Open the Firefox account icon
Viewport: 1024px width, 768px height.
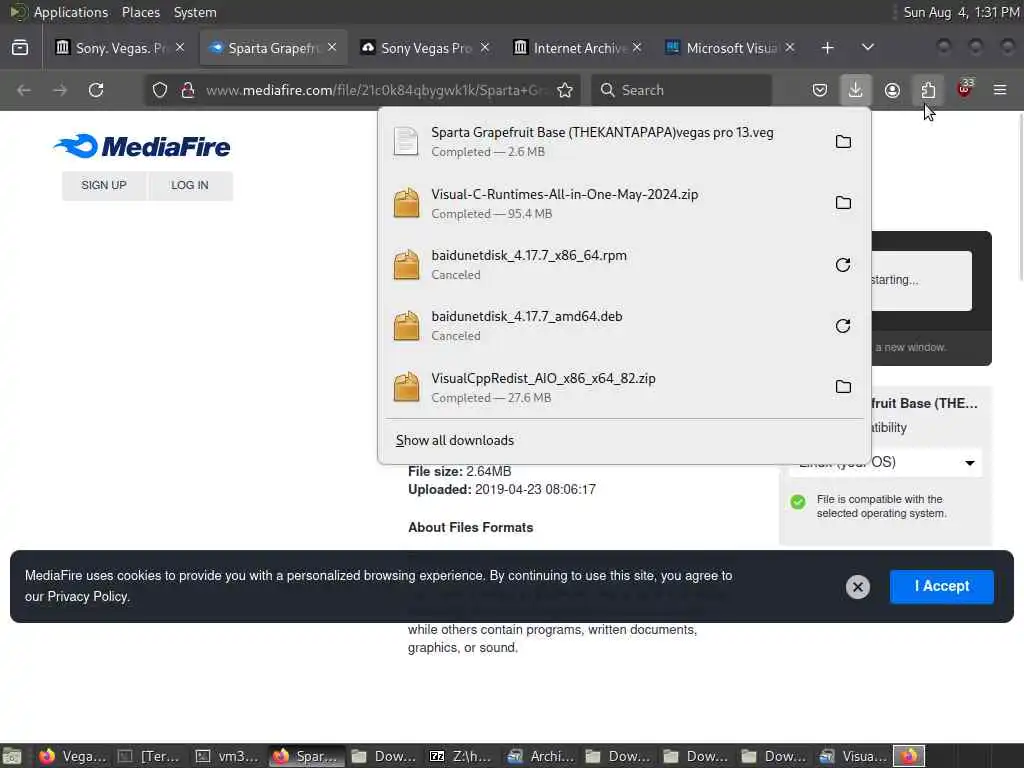coord(892,90)
